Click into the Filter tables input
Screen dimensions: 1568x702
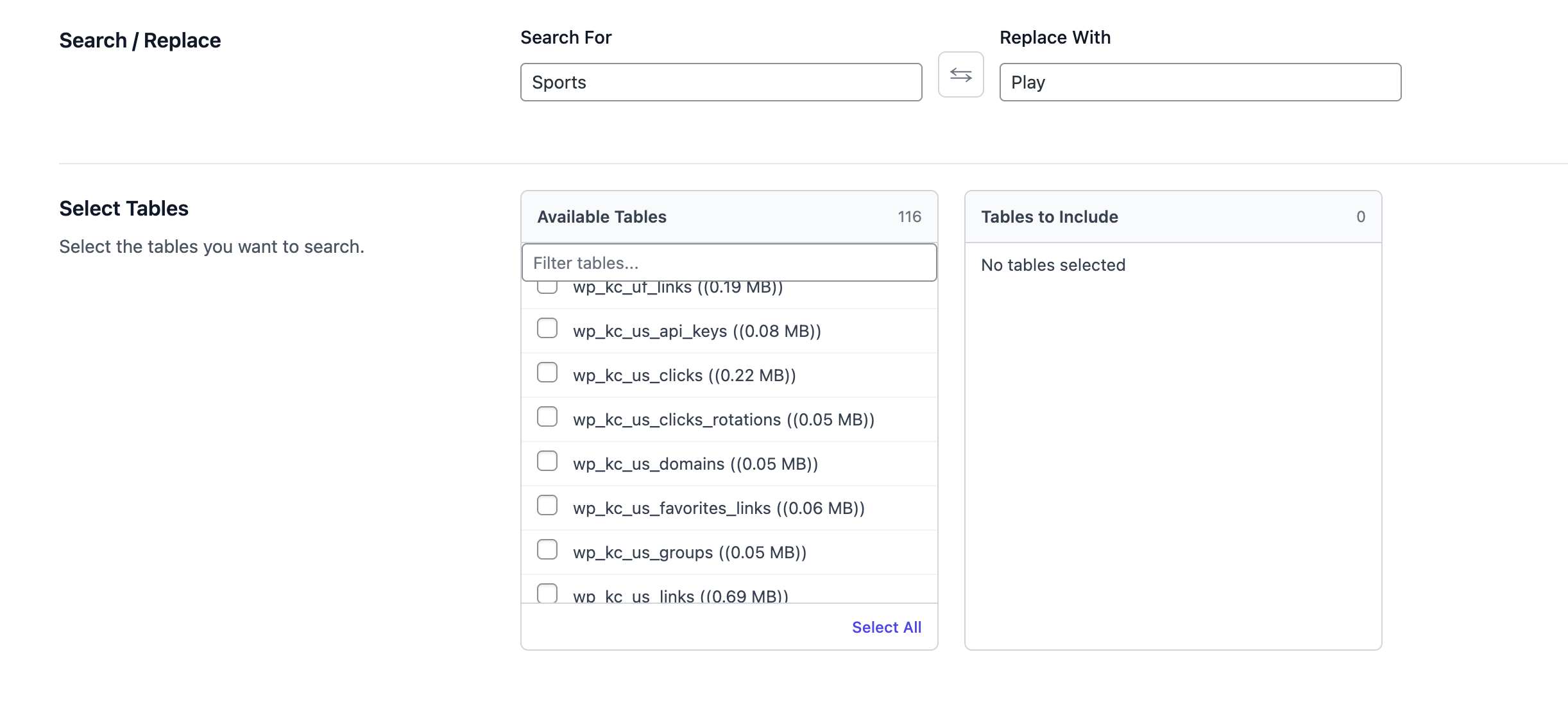coord(729,263)
